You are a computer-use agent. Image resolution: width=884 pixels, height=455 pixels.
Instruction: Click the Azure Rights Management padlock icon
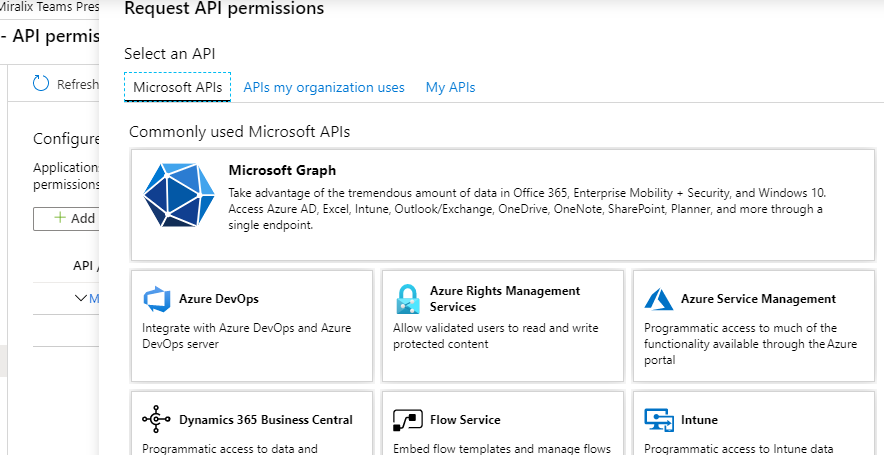pos(408,299)
